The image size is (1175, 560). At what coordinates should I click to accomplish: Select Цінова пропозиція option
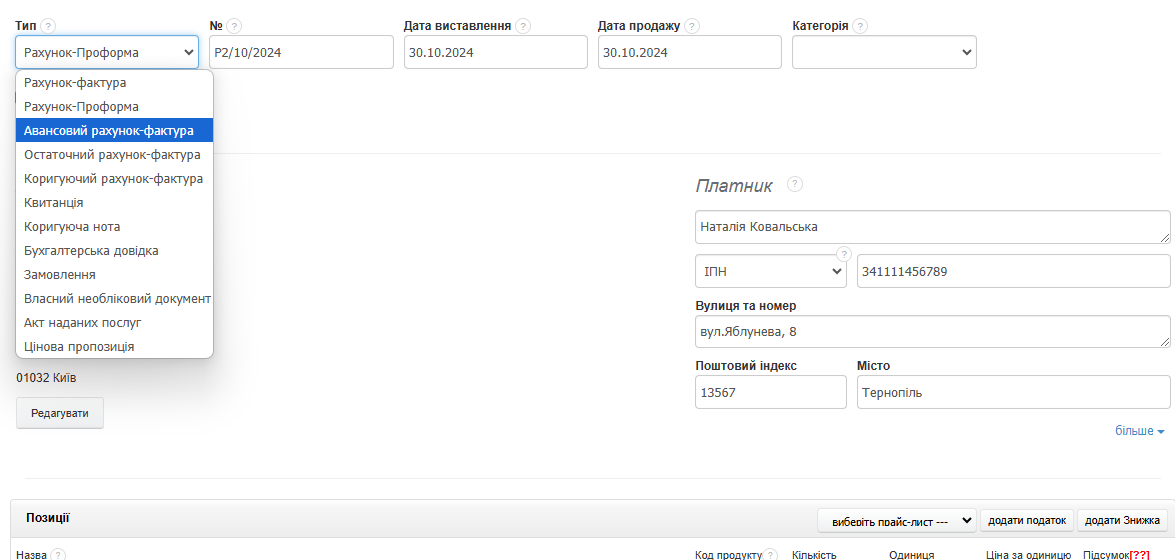point(79,347)
